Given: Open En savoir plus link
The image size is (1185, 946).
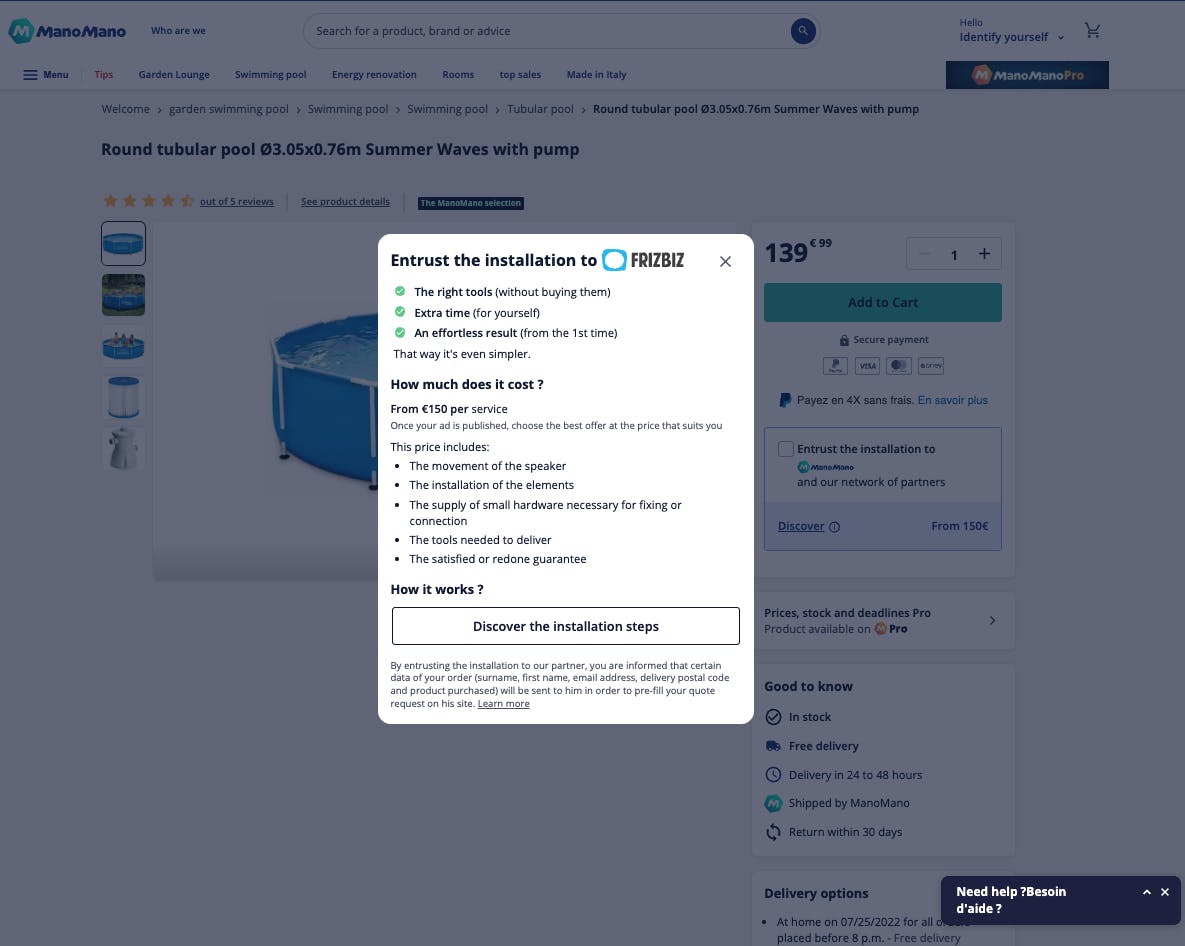Looking at the screenshot, I should [952, 400].
